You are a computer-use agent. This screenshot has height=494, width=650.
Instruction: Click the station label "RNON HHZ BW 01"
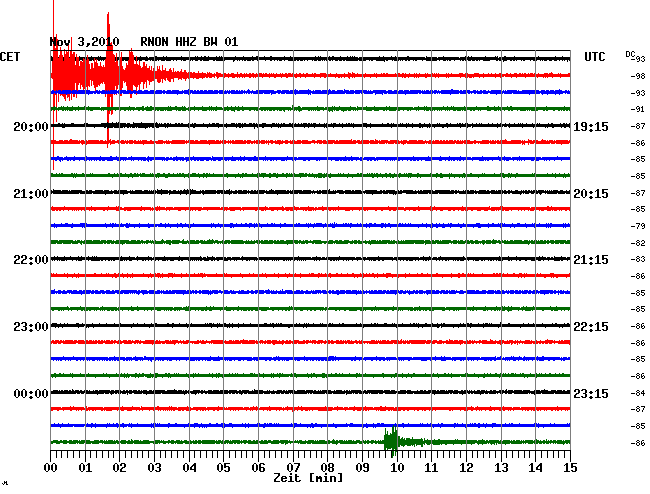pos(189,42)
